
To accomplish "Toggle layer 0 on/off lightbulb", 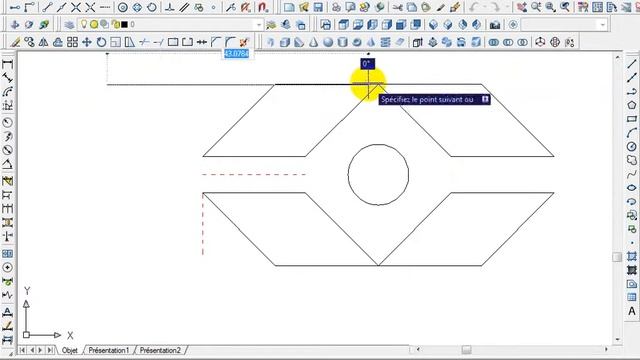I will pos(84,24).
